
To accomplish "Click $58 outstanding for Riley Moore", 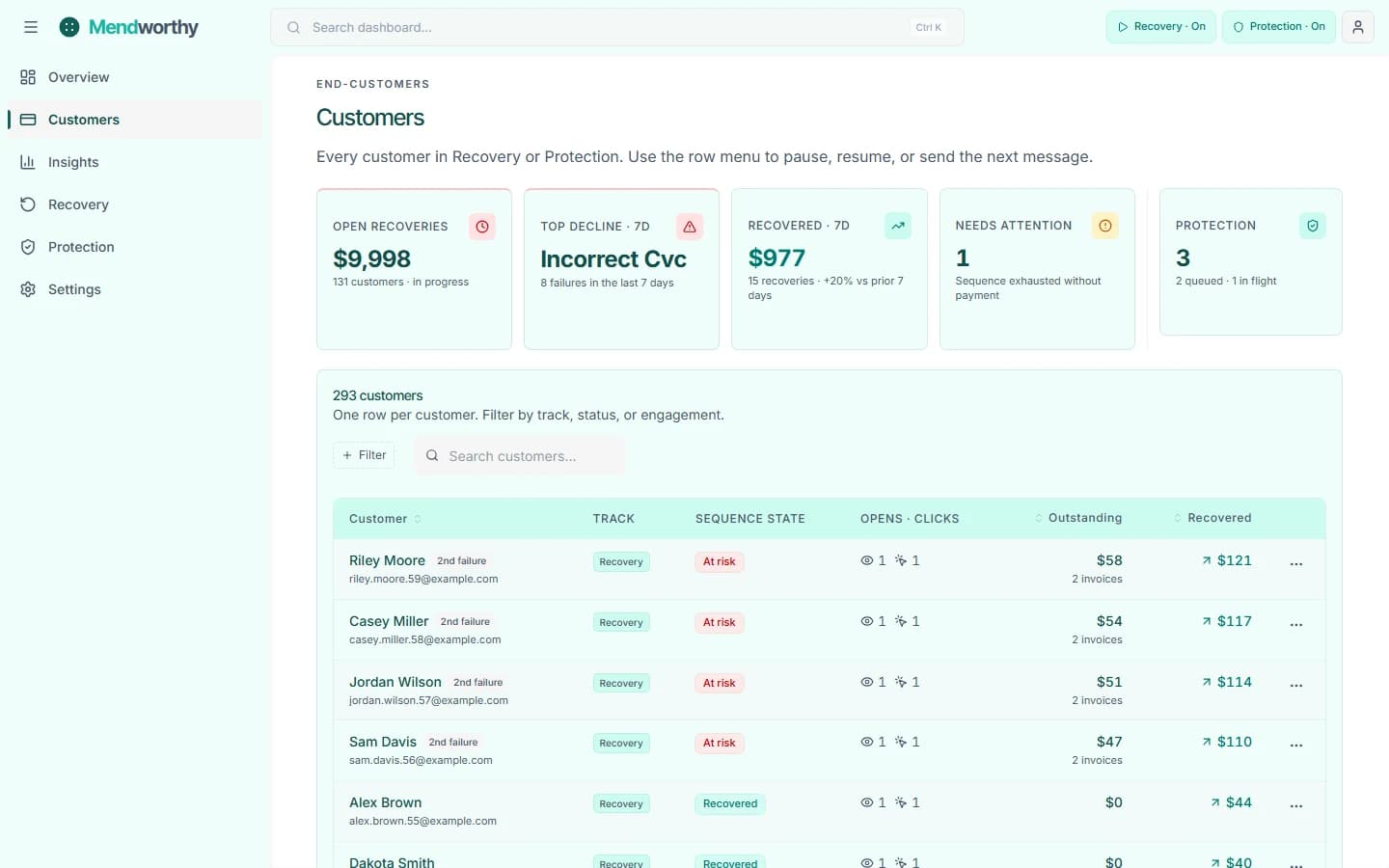I will point(1109,560).
